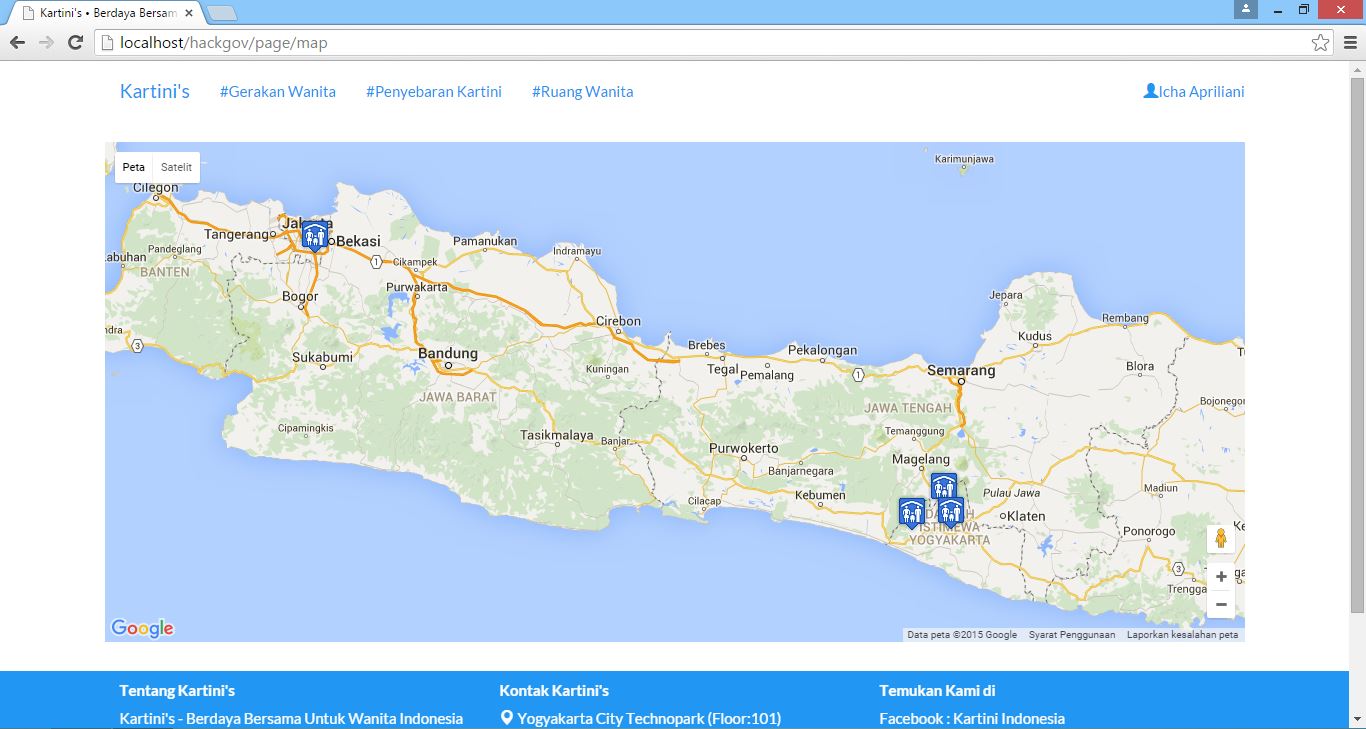Click the Bandung label on the map

click(448, 353)
